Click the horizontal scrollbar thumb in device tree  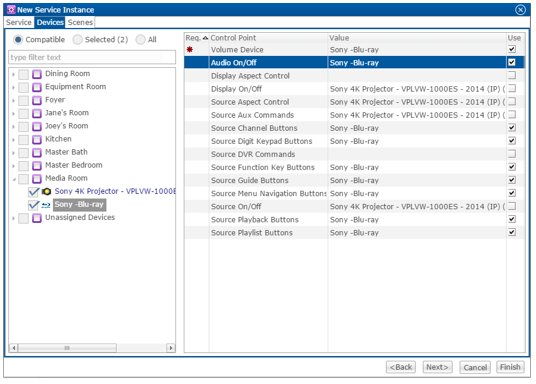pos(67,348)
